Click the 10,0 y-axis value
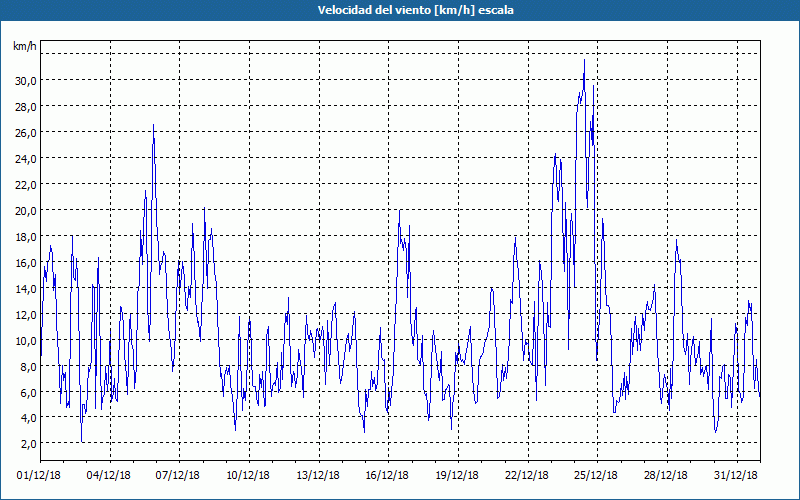This screenshot has width=800, height=500. coord(26,340)
